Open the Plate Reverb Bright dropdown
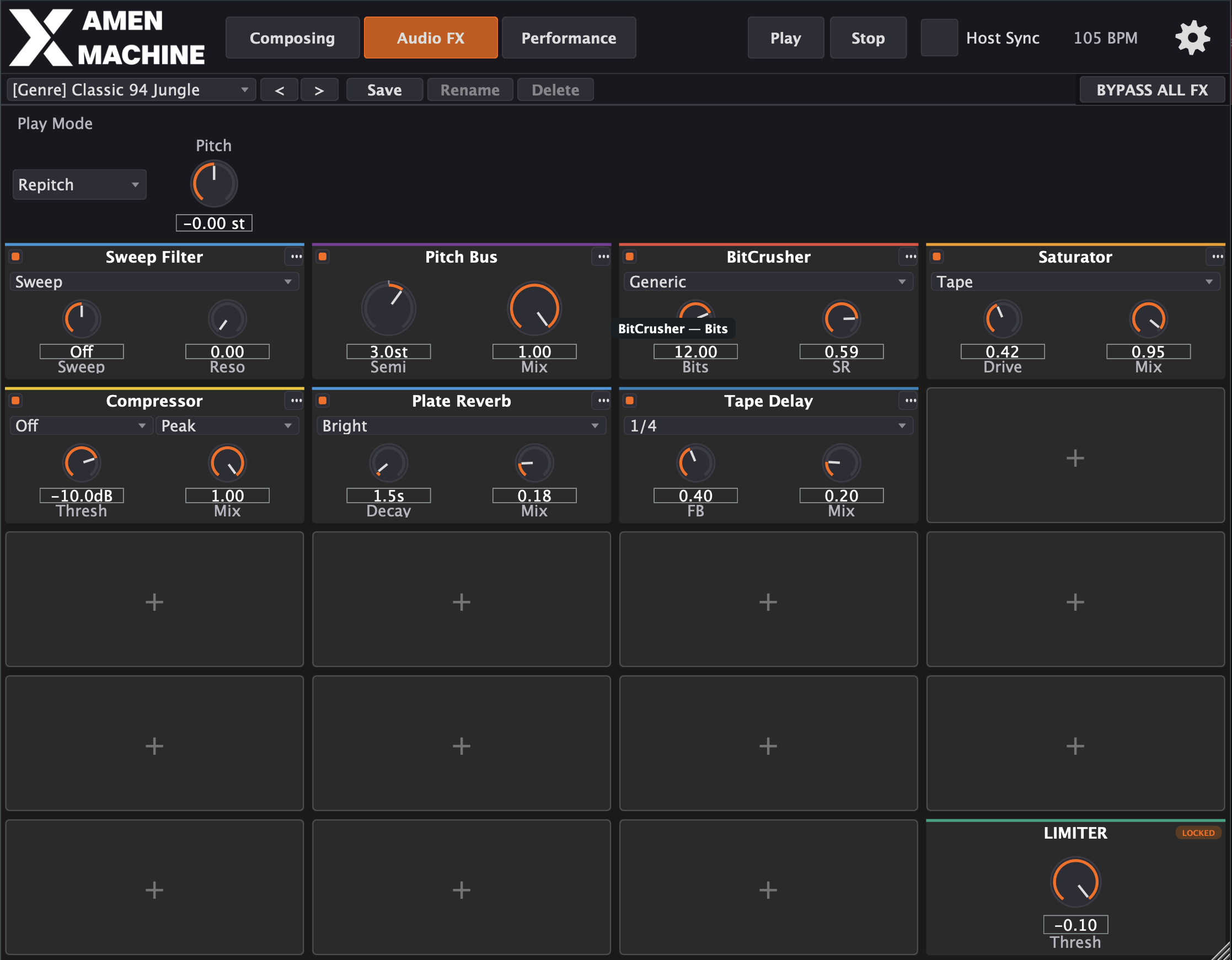The image size is (1232, 960). [x=462, y=425]
